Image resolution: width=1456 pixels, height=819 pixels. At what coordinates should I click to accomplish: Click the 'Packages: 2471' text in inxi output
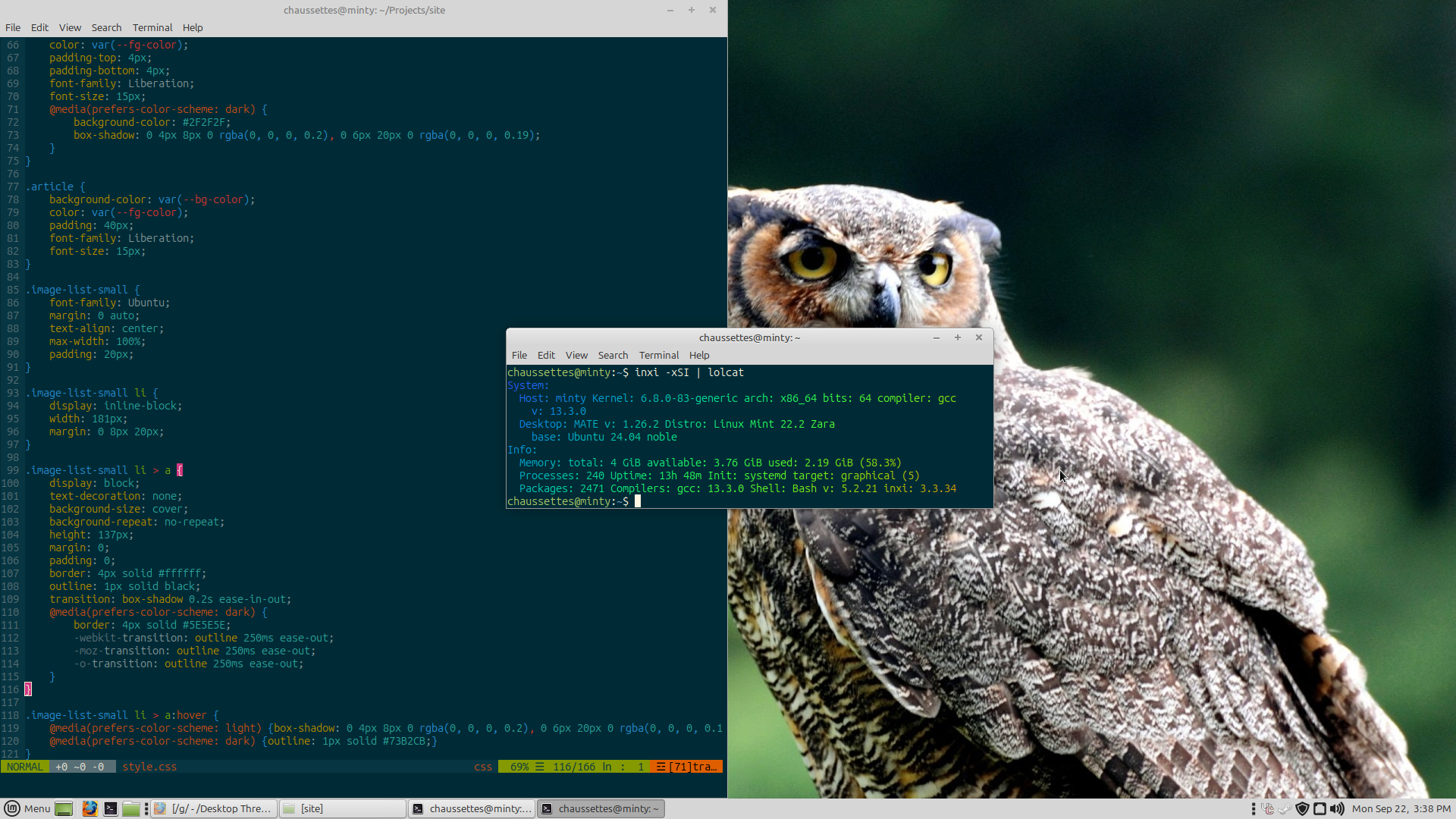[562, 488]
